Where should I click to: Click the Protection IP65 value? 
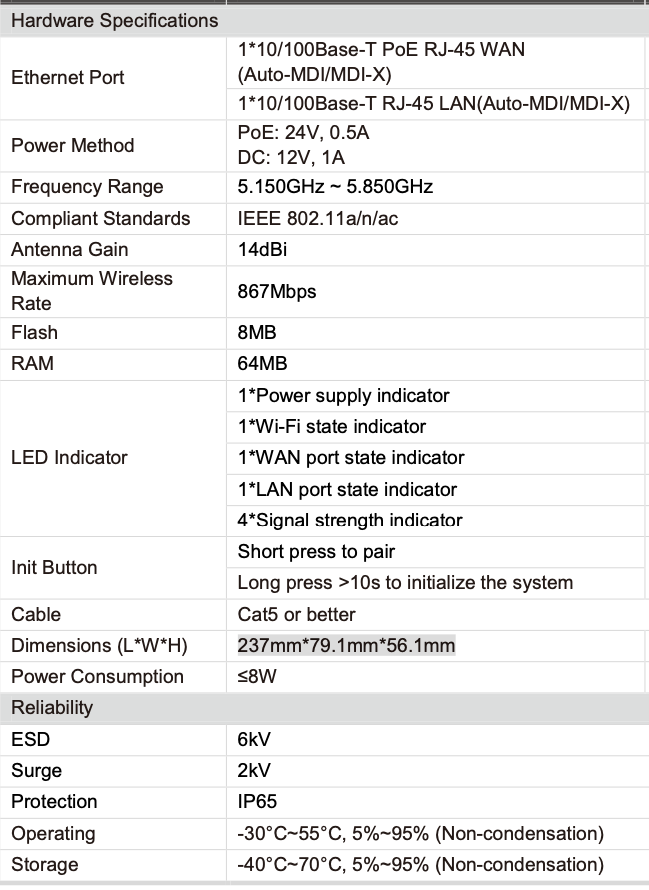[257, 801]
